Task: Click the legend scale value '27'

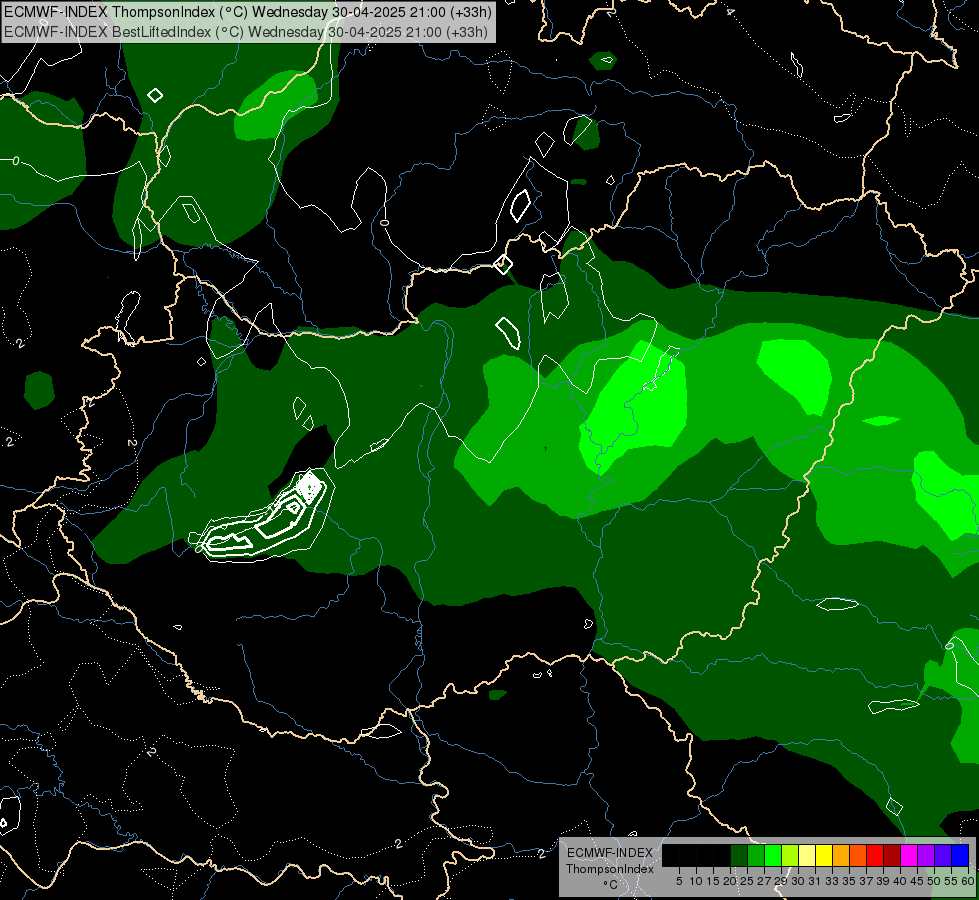Action: pyautogui.click(x=764, y=881)
